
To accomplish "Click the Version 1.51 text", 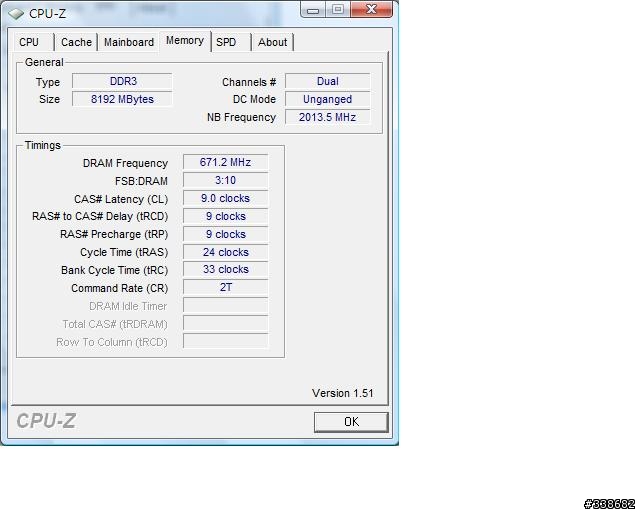I will (x=342, y=393).
